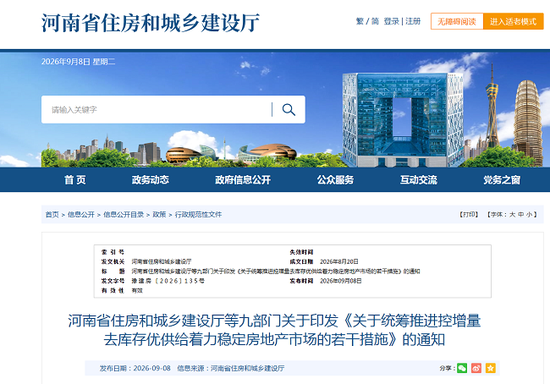The image size is (550, 384).
Task: Open 互动交流 navigation tab
Action: [x=418, y=180]
